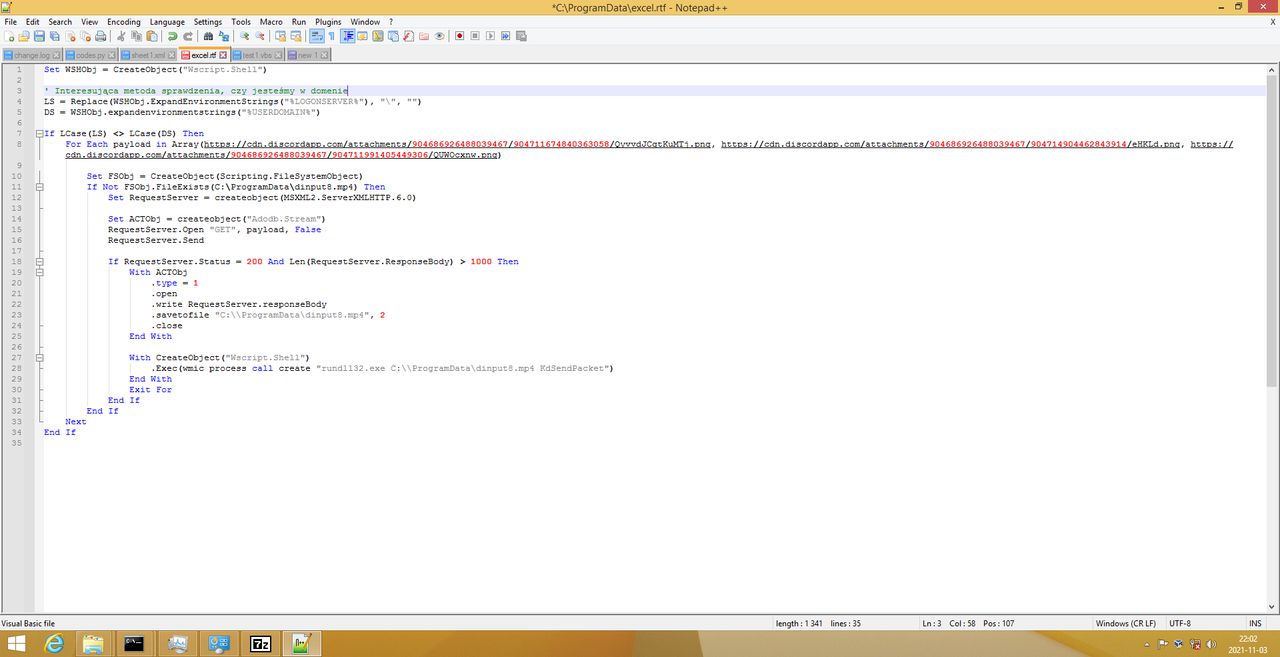Collapse the With fold at line 27
Image resolution: width=1280 pixels, height=657 pixels.
tap(38, 357)
